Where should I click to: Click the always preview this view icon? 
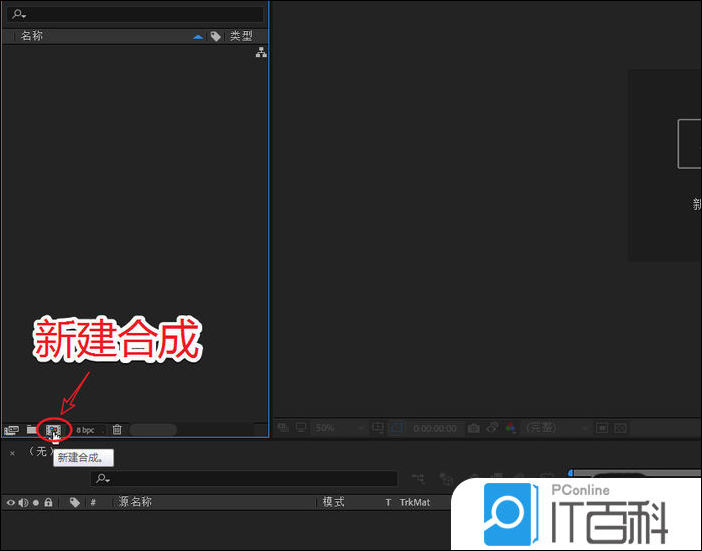(x=283, y=427)
